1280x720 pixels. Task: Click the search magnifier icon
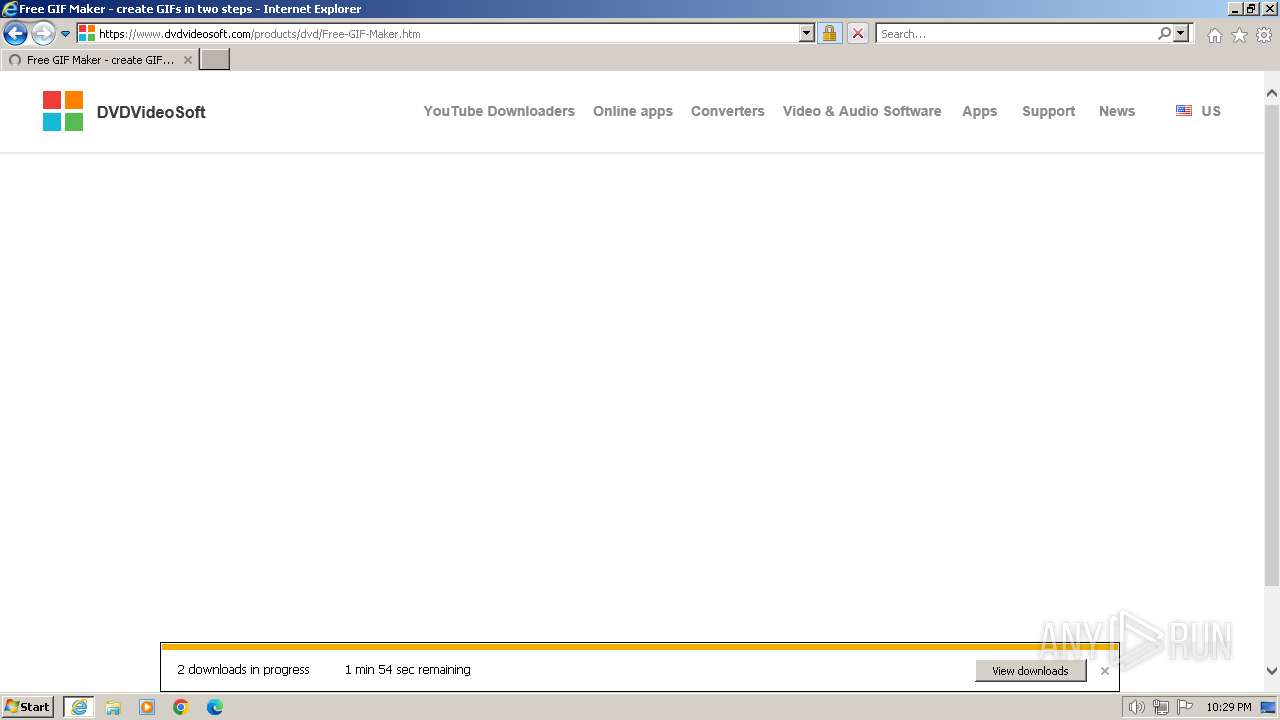(1164, 33)
